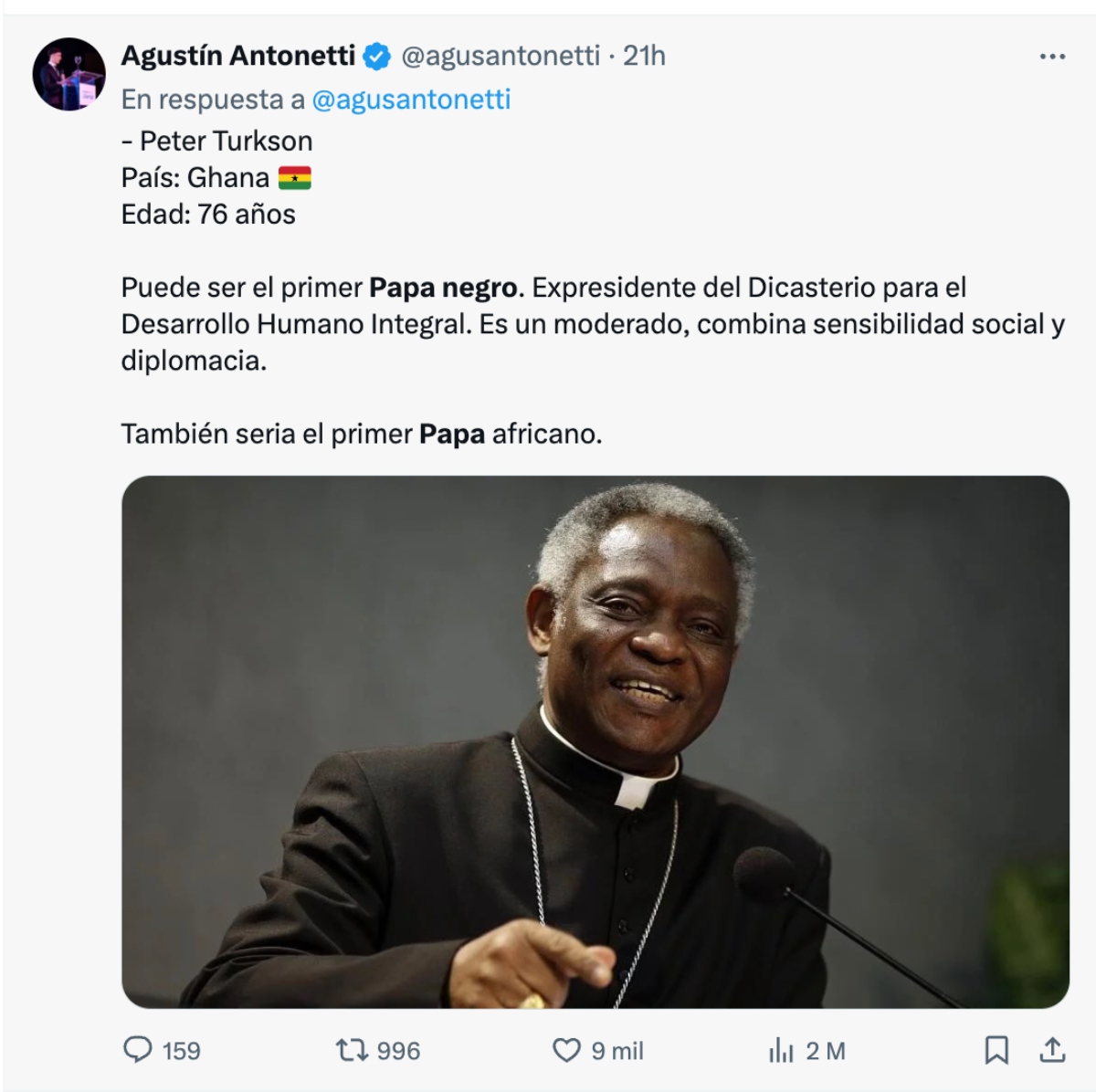Image resolution: width=1096 pixels, height=1092 pixels.
Task: Click the speech bubble reply icon
Action: (138, 1050)
